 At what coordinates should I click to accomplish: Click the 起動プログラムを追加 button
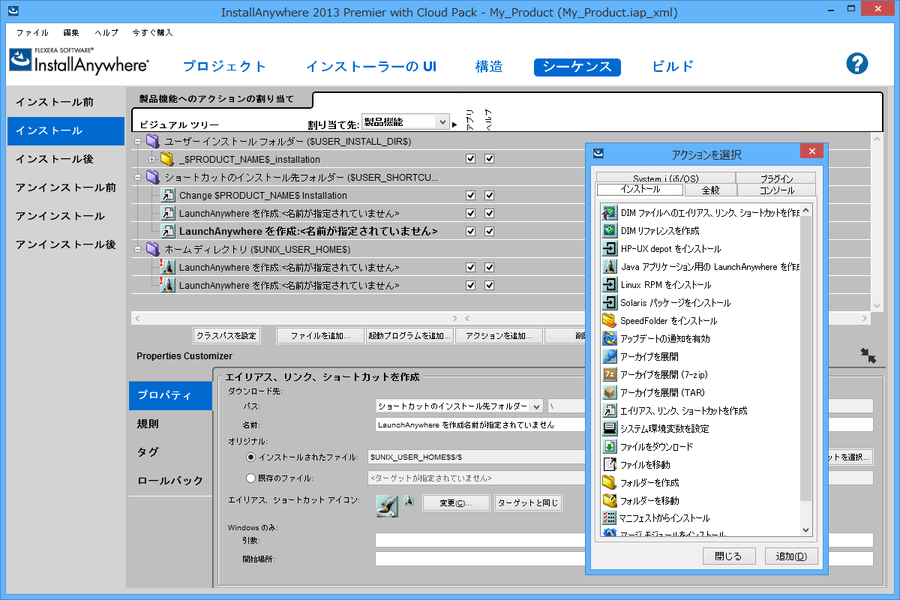pyautogui.click(x=410, y=336)
